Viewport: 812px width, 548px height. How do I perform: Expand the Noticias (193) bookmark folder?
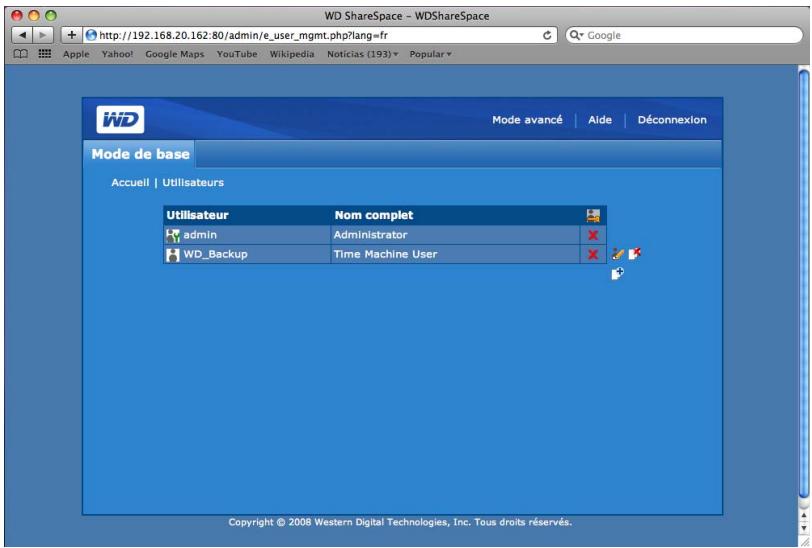pos(362,54)
